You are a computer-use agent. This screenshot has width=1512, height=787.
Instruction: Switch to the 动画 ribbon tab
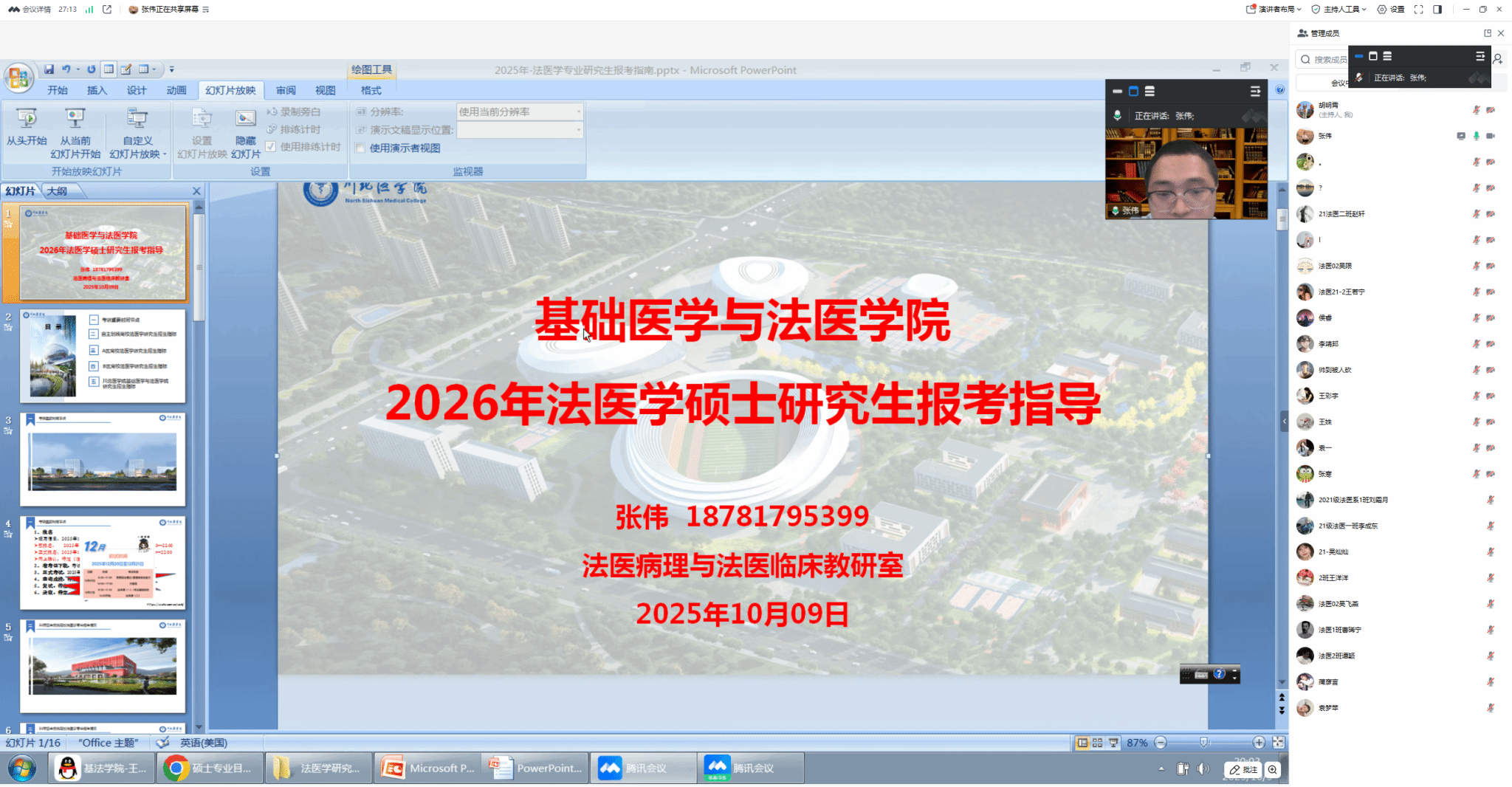pyautogui.click(x=176, y=90)
